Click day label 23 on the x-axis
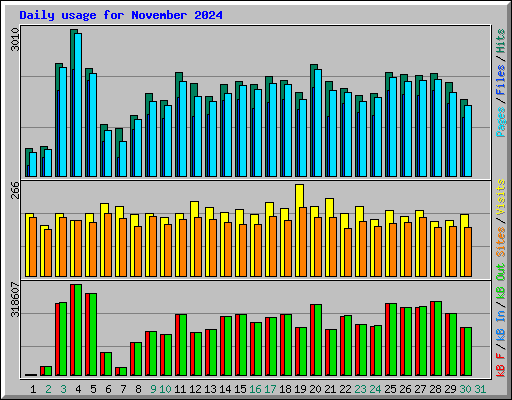 coord(360,389)
